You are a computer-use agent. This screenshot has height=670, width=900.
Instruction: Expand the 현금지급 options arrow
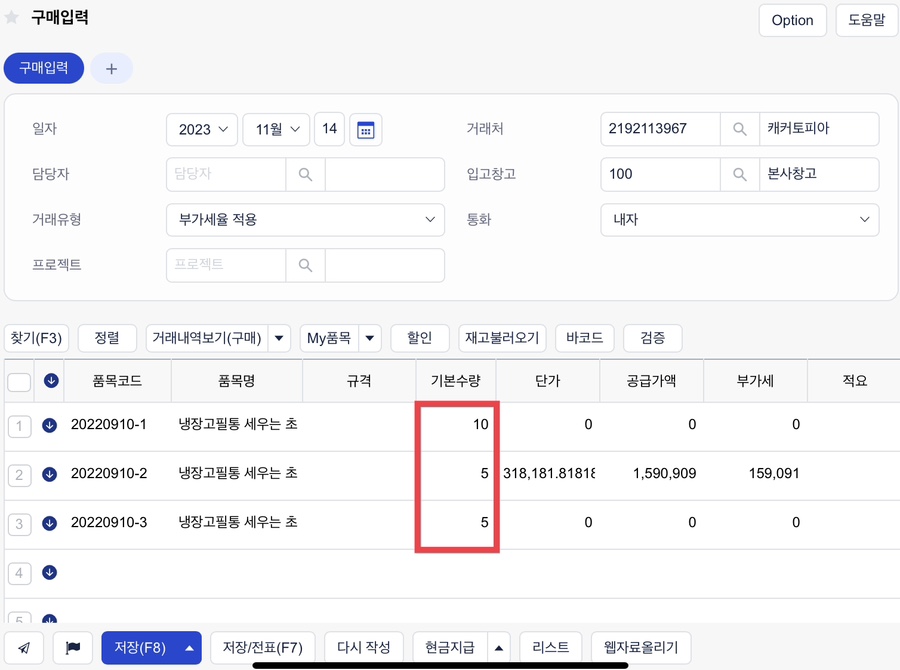point(499,648)
